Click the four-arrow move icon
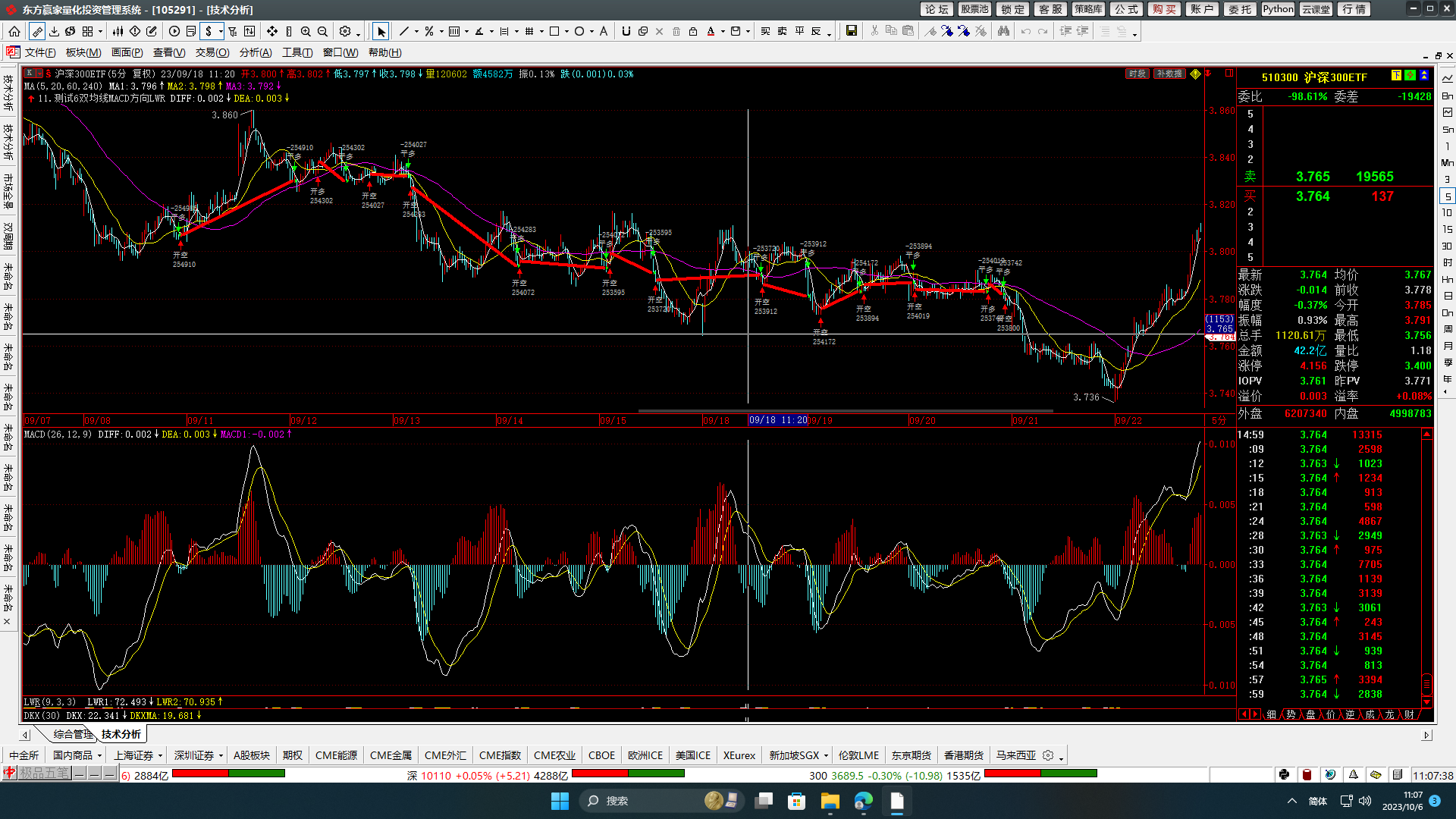Image resolution: width=1456 pixels, height=819 pixels. click(x=271, y=31)
